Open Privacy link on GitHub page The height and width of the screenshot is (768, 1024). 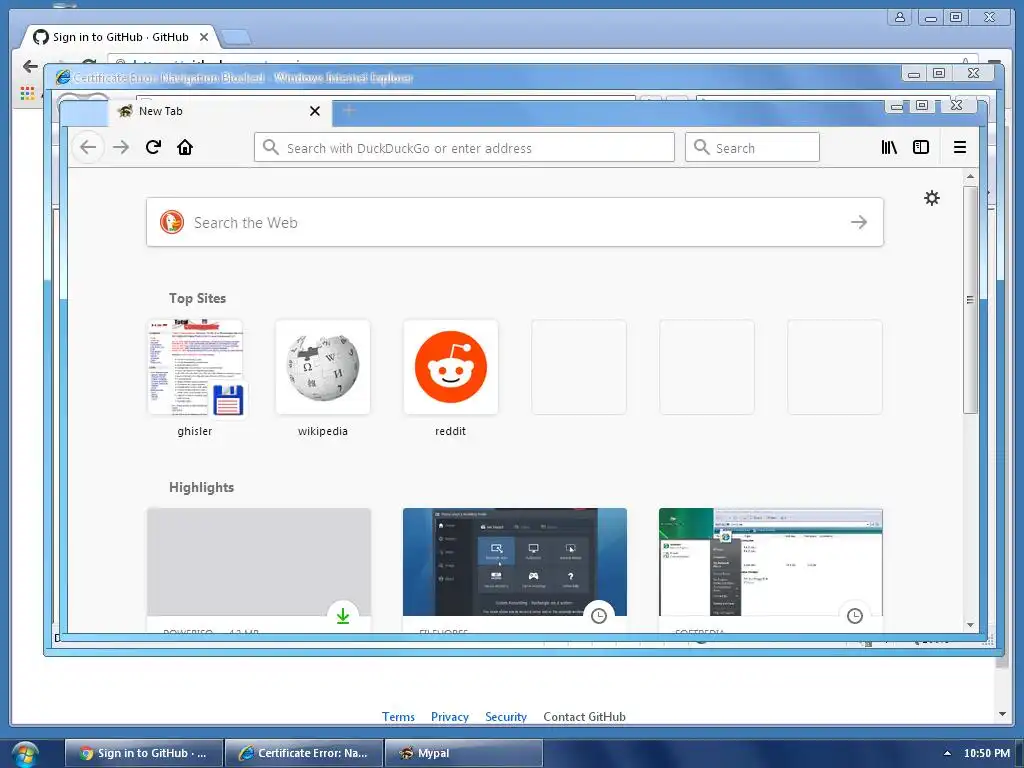click(450, 716)
